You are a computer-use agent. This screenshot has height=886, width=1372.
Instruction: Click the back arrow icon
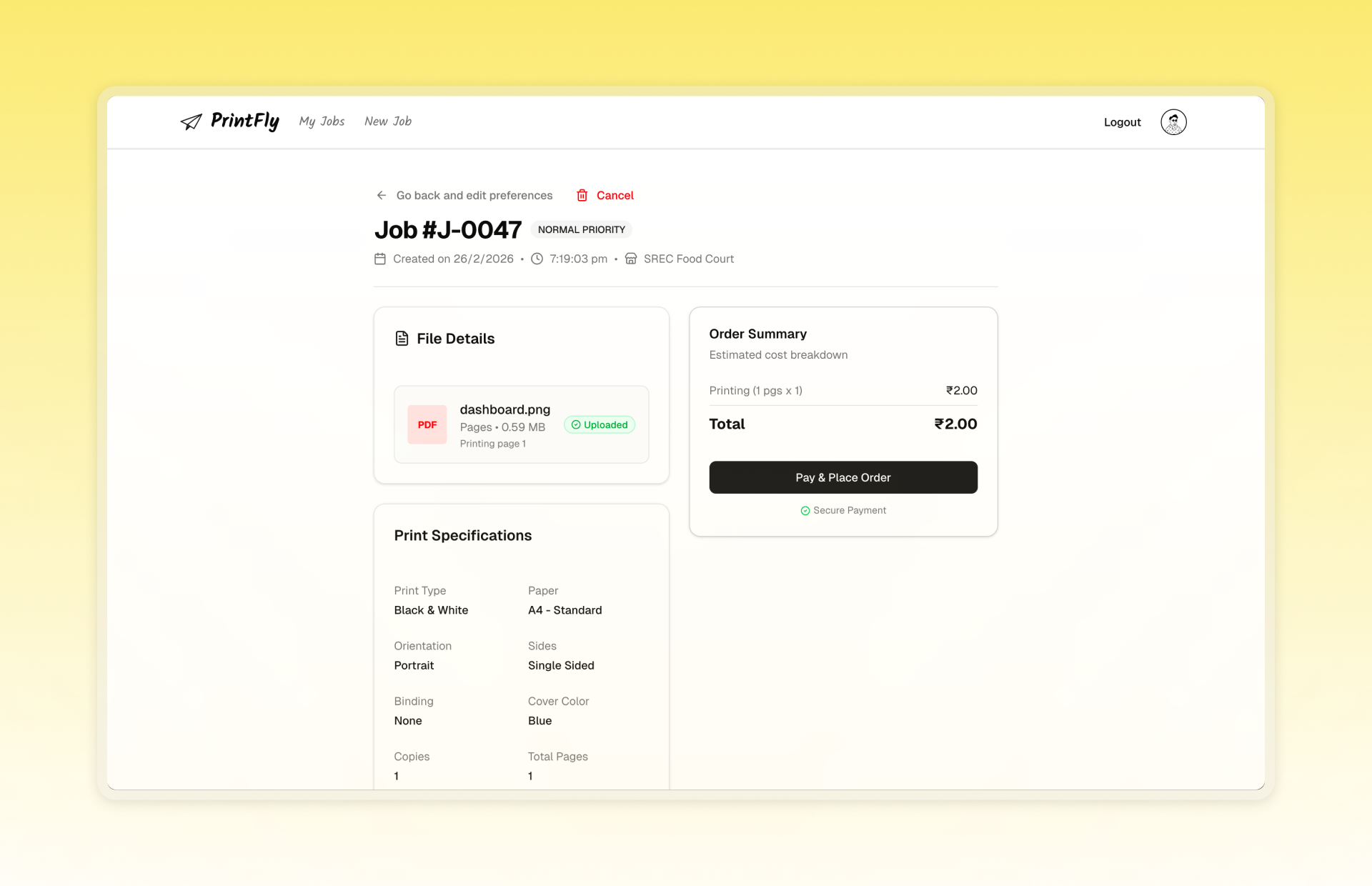[382, 195]
